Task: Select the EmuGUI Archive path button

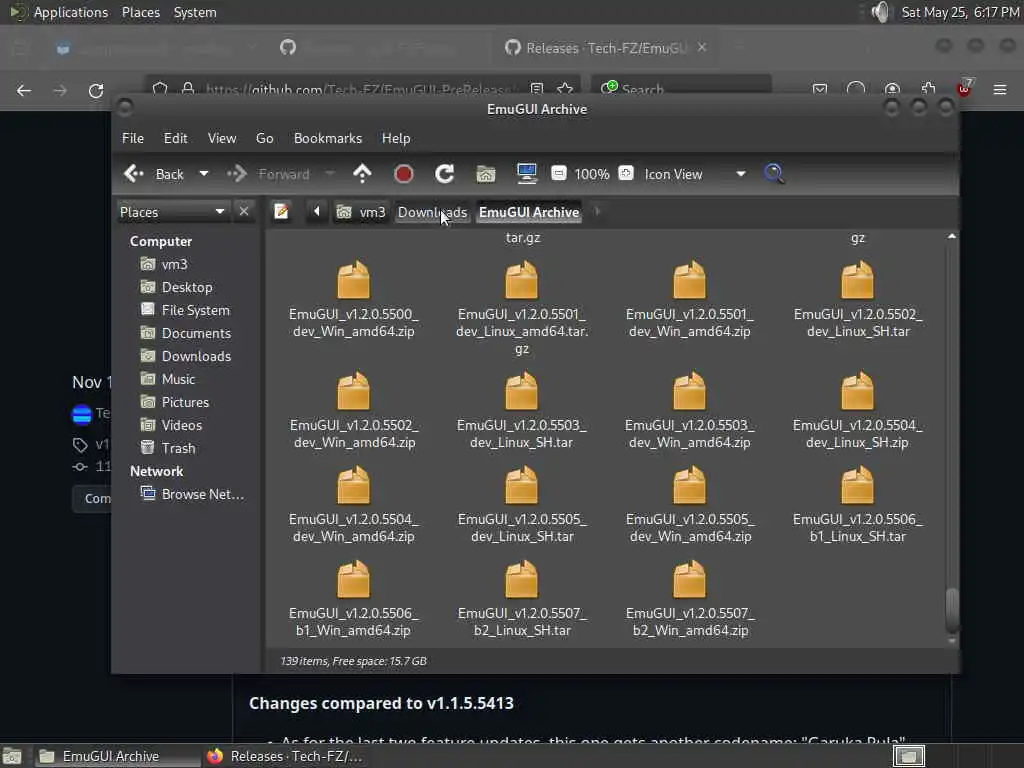Action: coord(529,212)
